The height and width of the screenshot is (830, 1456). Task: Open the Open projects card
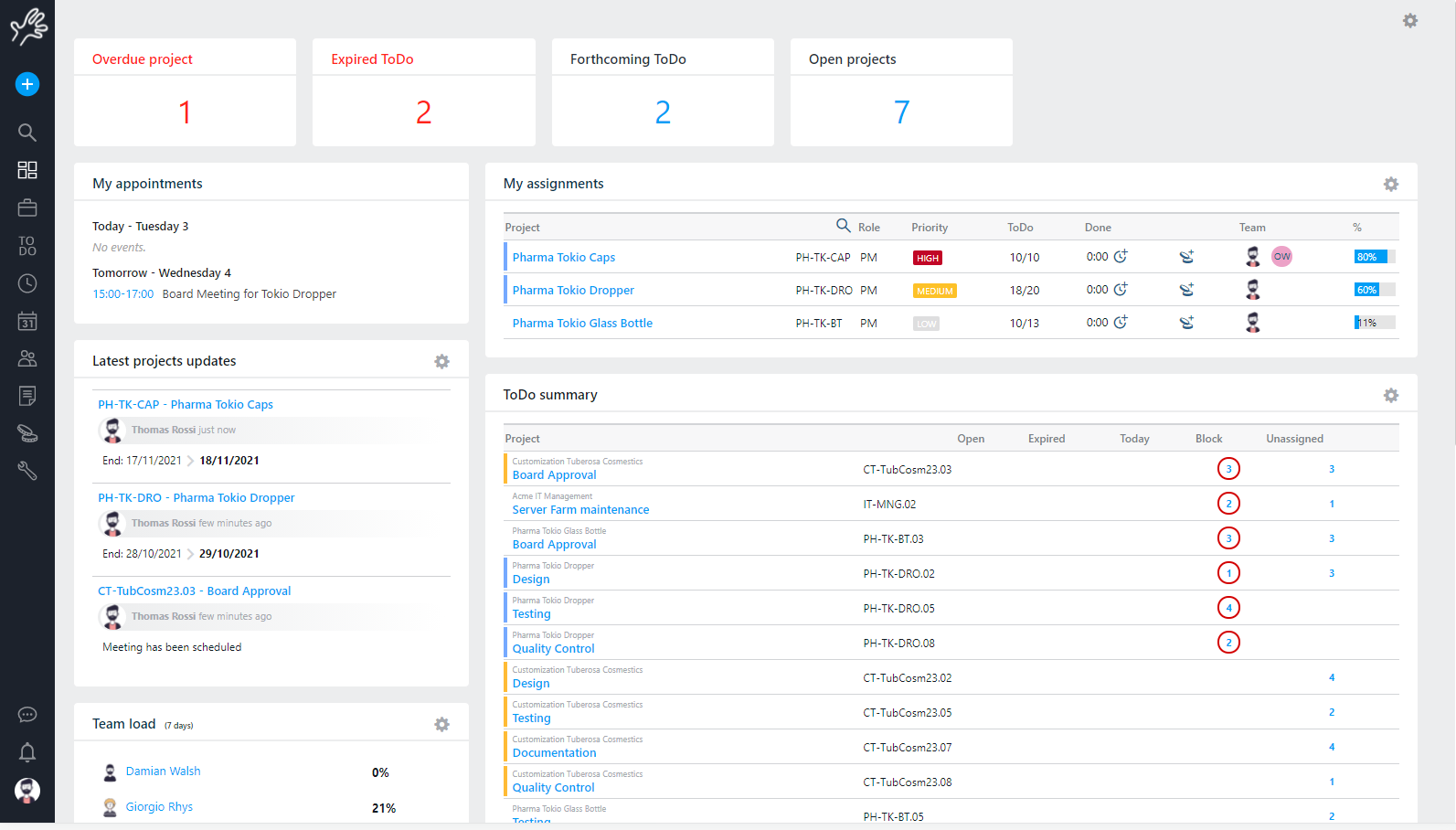(900, 92)
